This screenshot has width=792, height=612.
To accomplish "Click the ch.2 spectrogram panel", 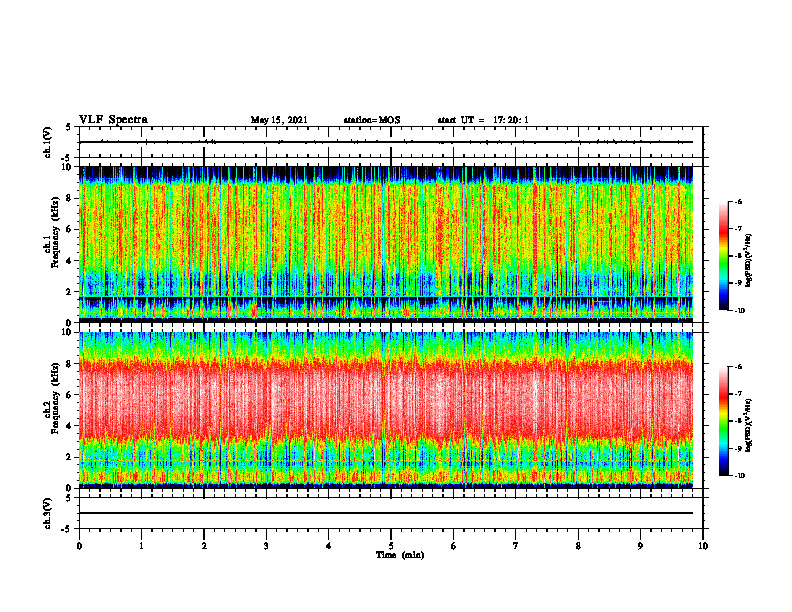I will coord(386,410).
